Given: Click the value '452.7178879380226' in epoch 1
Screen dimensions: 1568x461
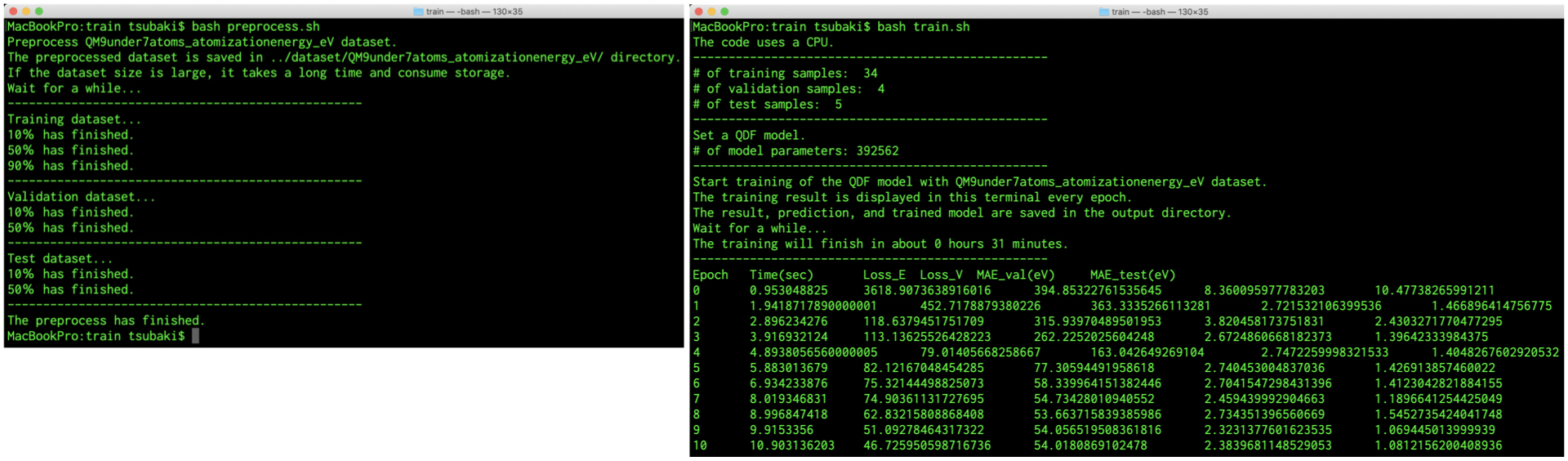Looking at the screenshot, I should click(x=980, y=307).
